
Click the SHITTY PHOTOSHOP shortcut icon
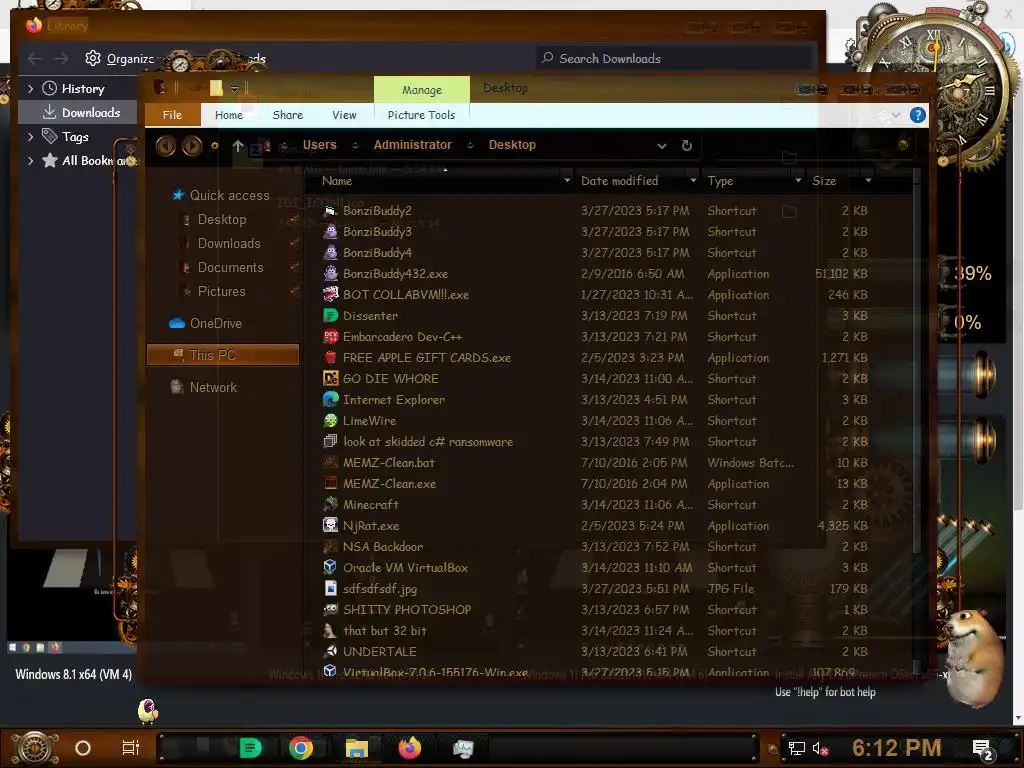(330, 610)
